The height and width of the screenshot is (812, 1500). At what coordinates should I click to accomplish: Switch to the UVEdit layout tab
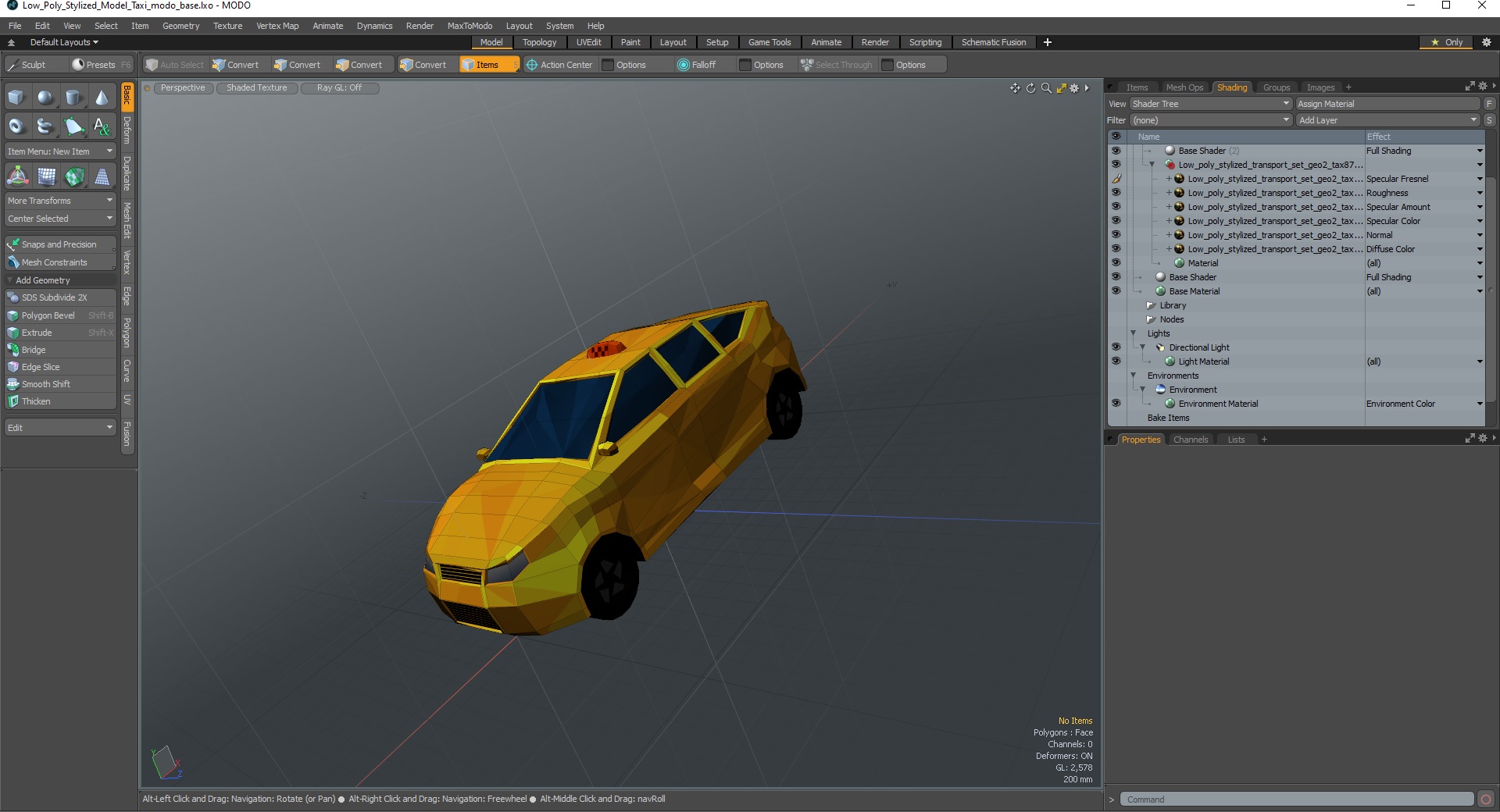tap(588, 42)
